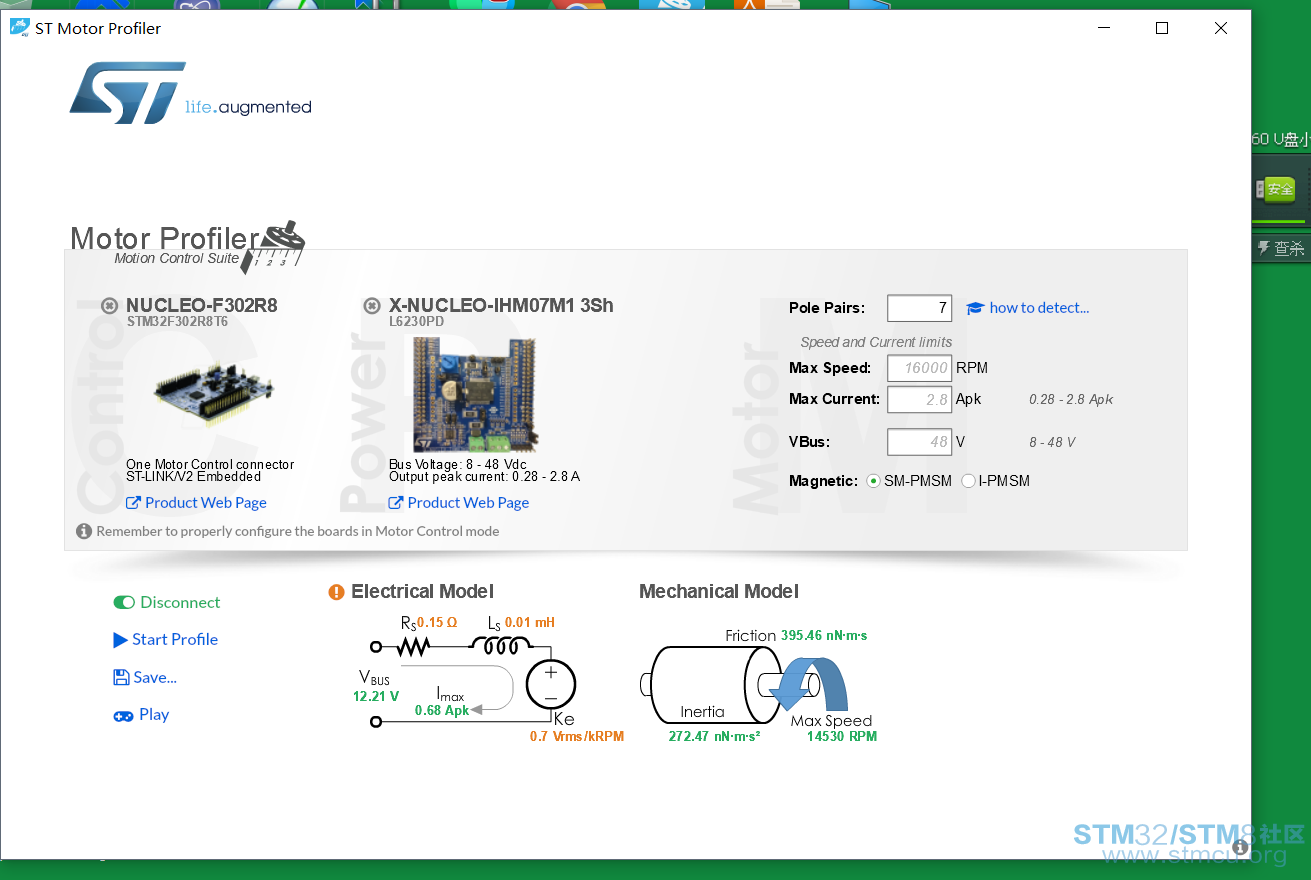Open the NUCLEO-F302R8 Product Web Page link
The image size is (1311, 880).
tap(196, 502)
